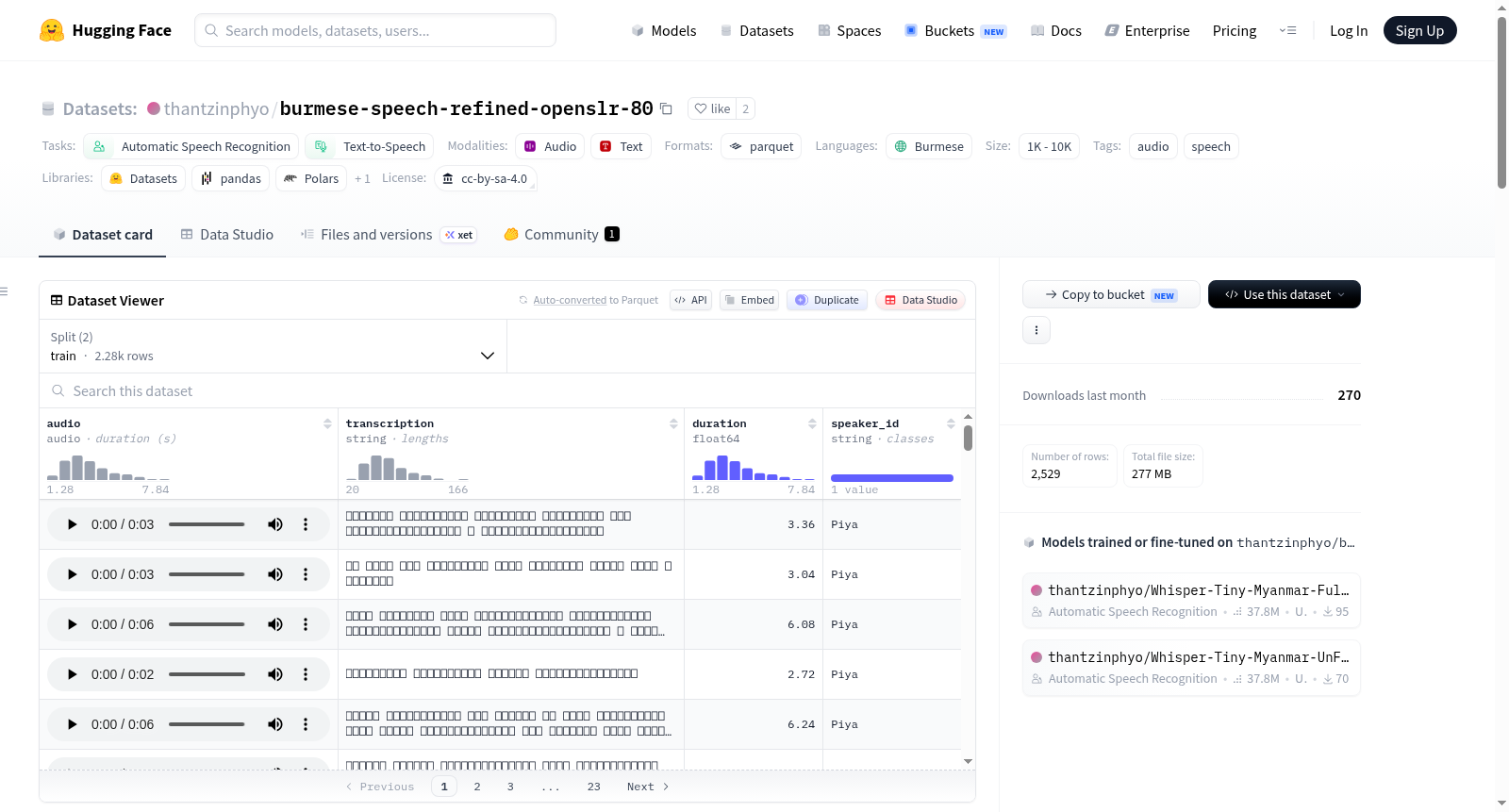The width and height of the screenshot is (1509, 812).
Task: Show more libraries with +1
Action: (362, 178)
